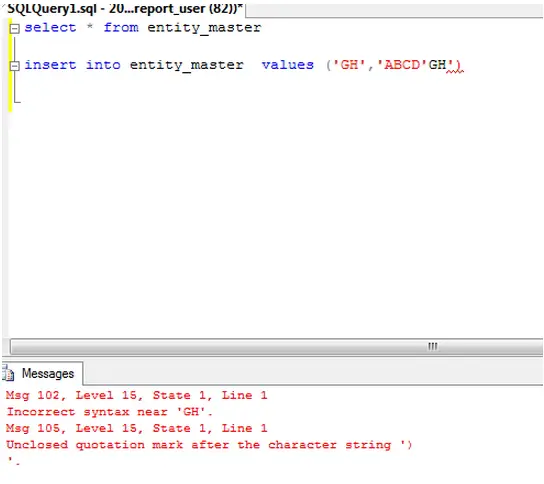Place cursor on entity_master in select line

204,28
